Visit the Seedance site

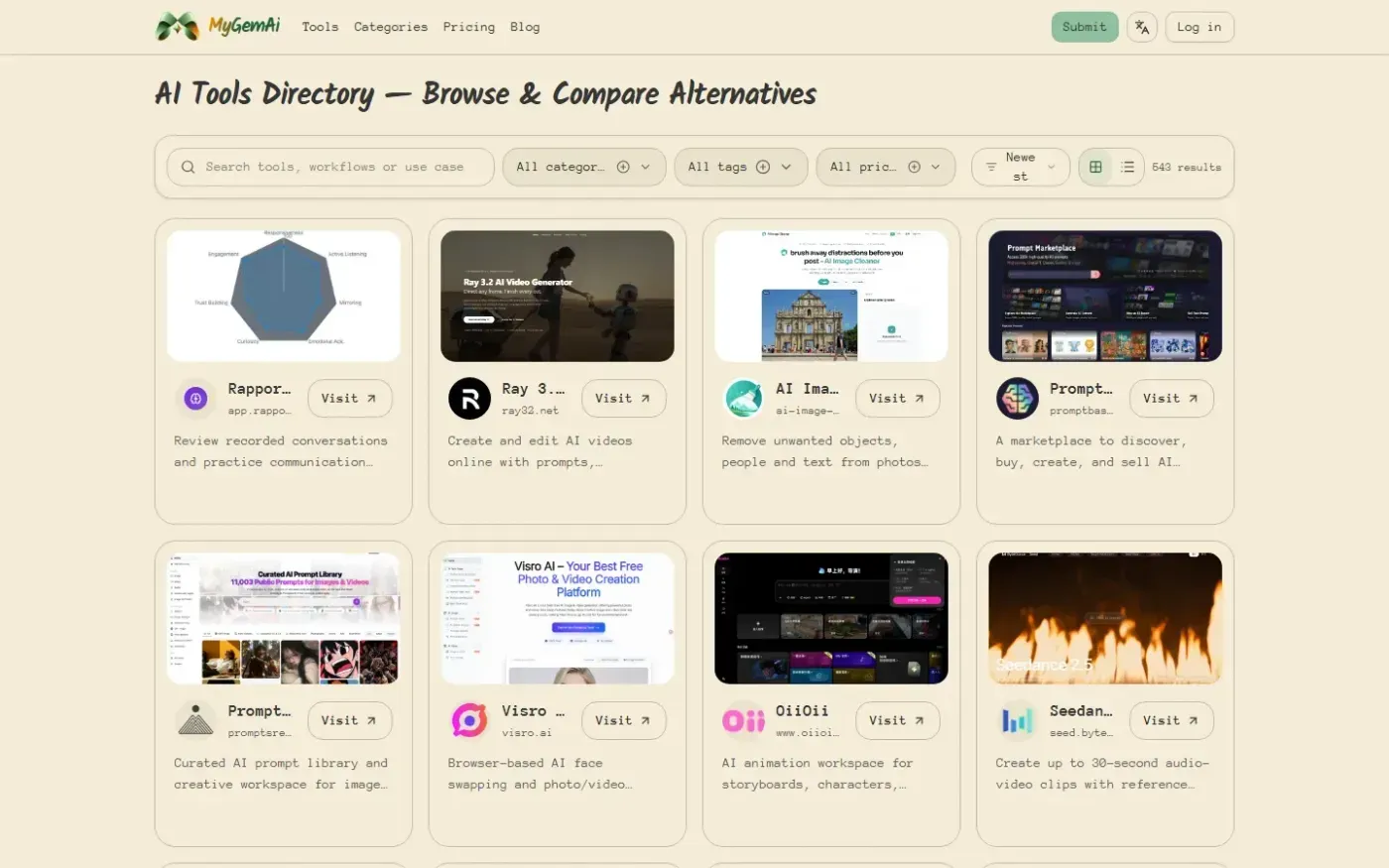(1171, 720)
